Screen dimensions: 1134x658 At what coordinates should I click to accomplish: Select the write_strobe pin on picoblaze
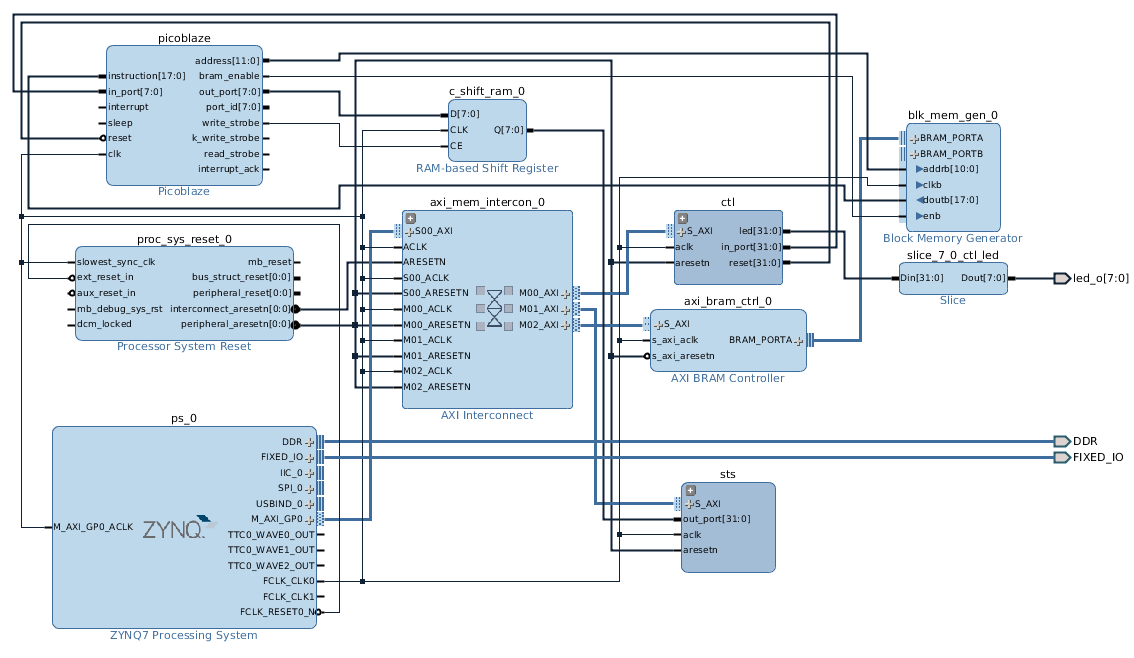point(231,123)
